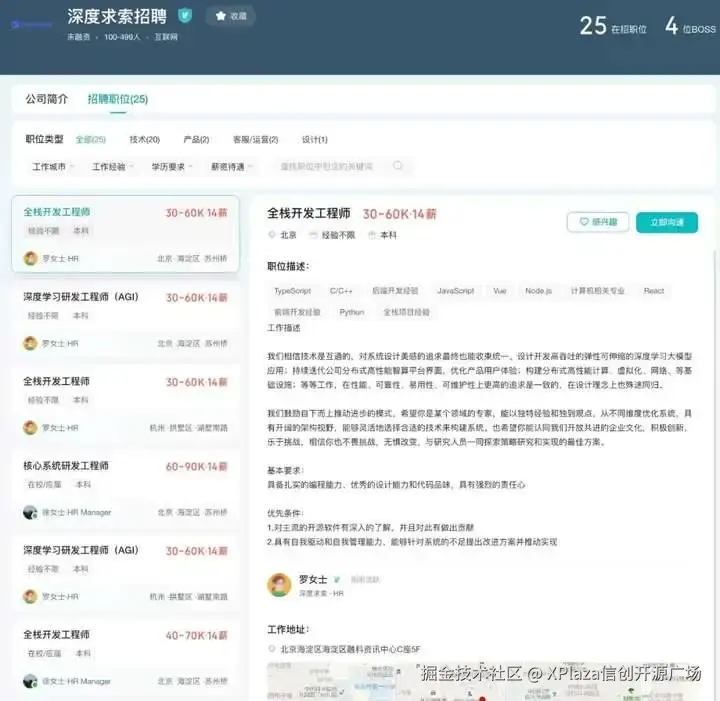The width and height of the screenshot is (720, 701).
Task: Click the verified check icon beside 罗女士
Action: [x=337, y=579]
